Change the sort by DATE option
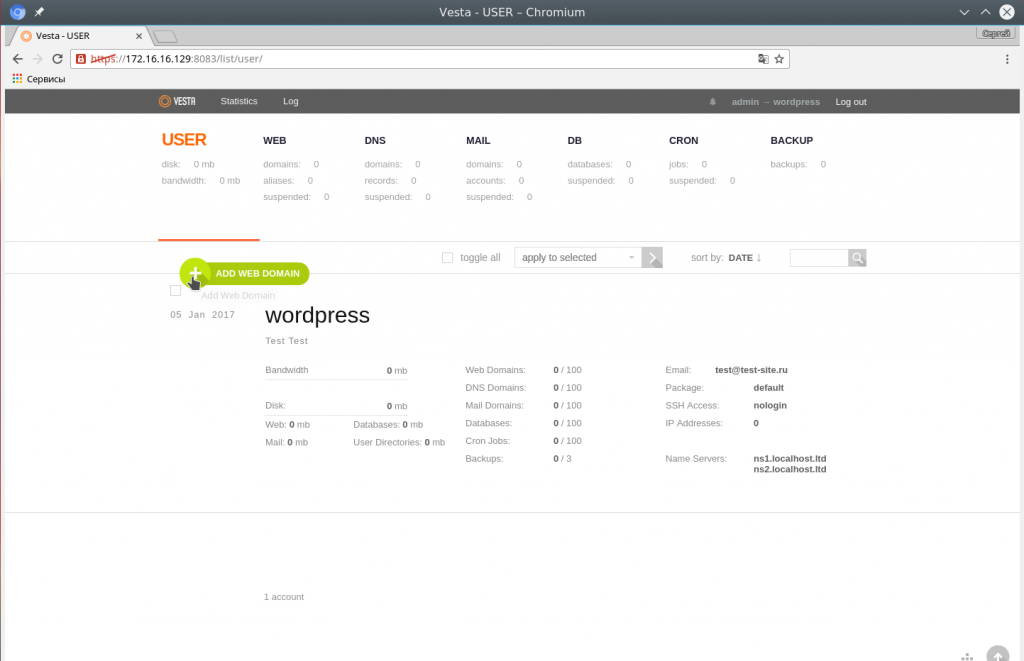Screen dimensions: 1024x661 click(x=745, y=258)
